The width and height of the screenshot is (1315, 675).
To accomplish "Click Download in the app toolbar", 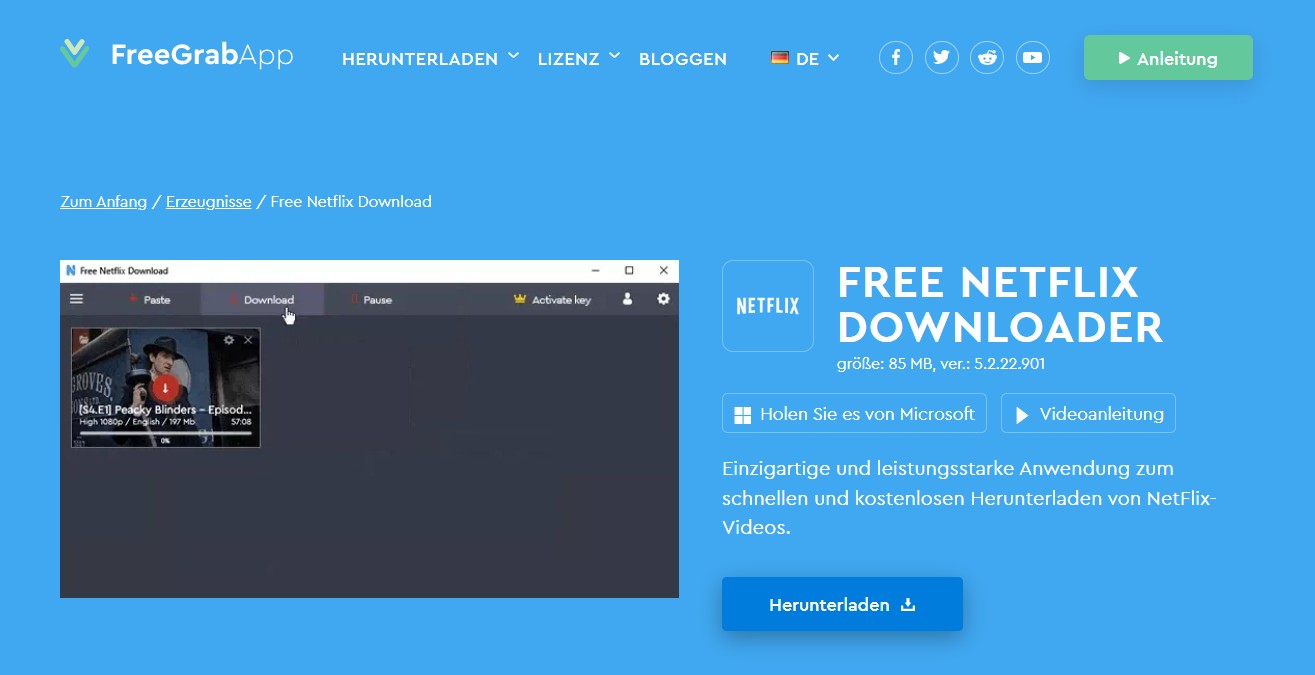I will pos(262,299).
